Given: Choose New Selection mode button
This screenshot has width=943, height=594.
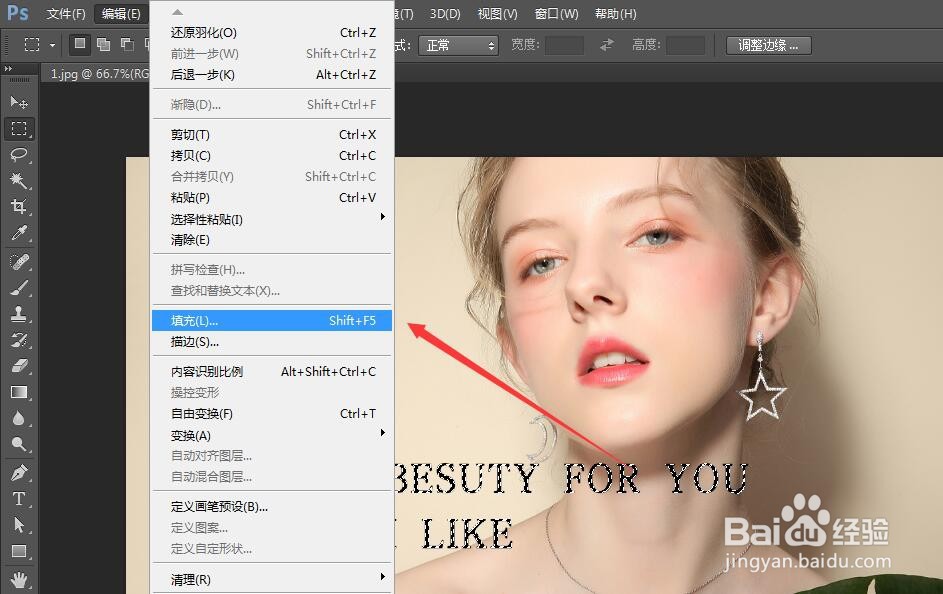Looking at the screenshot, I should tap(79, 44).
